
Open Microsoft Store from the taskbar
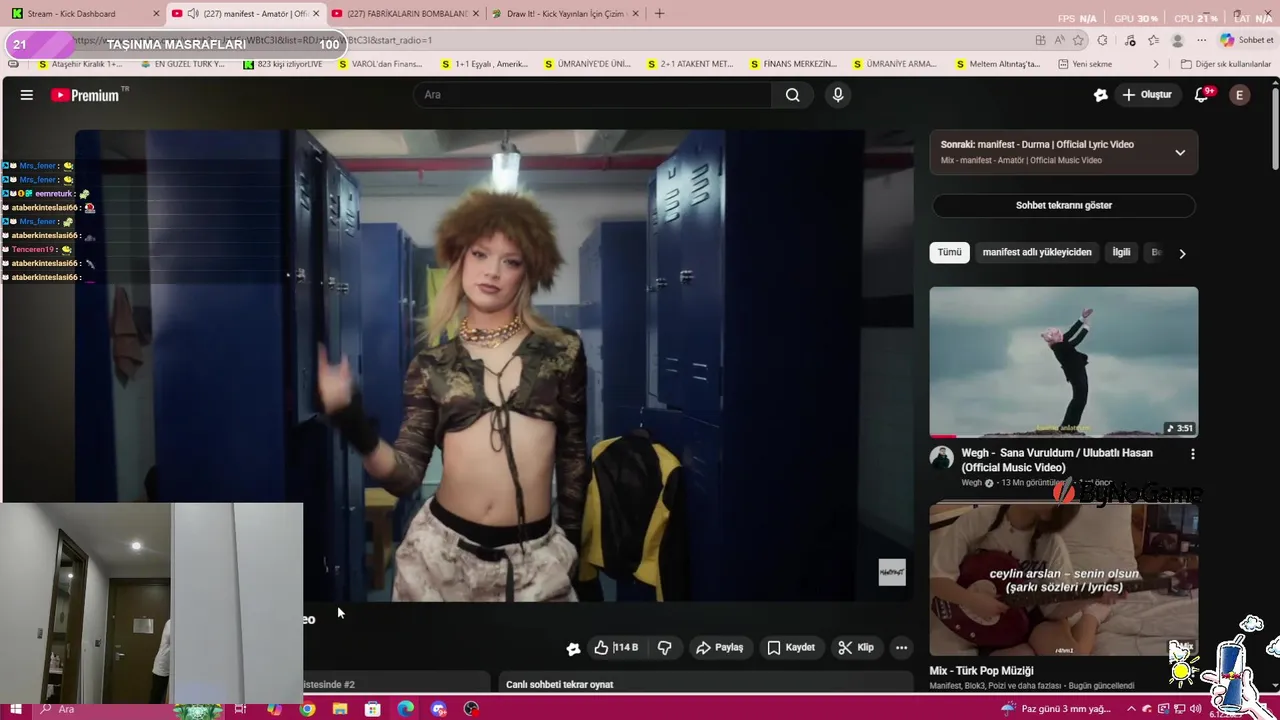coord(373,709)
